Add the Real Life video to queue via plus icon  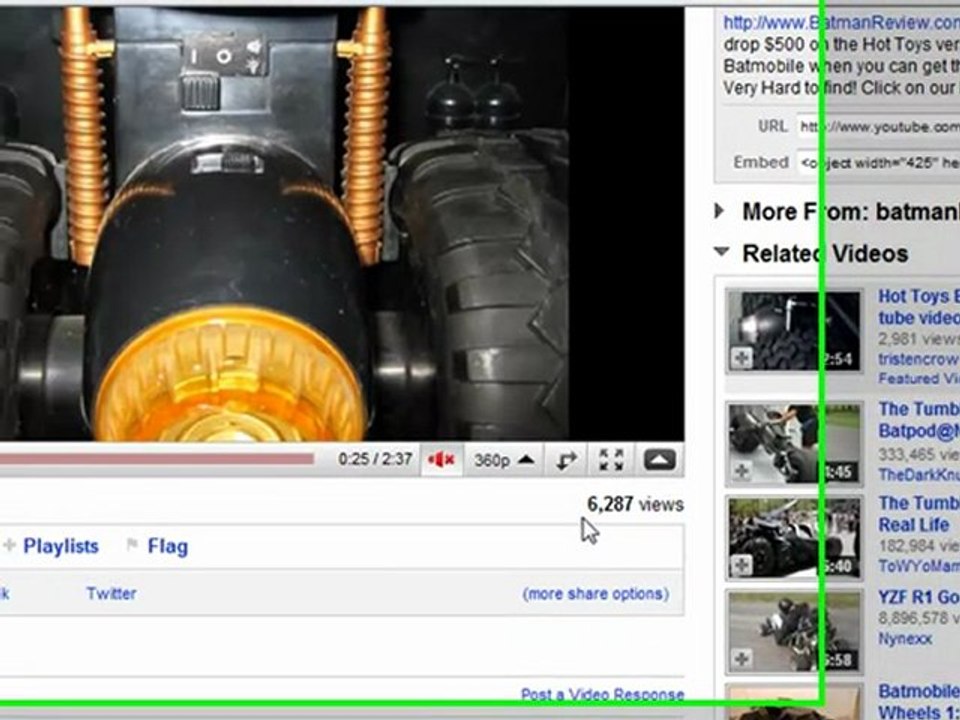[x=742, y=565]
